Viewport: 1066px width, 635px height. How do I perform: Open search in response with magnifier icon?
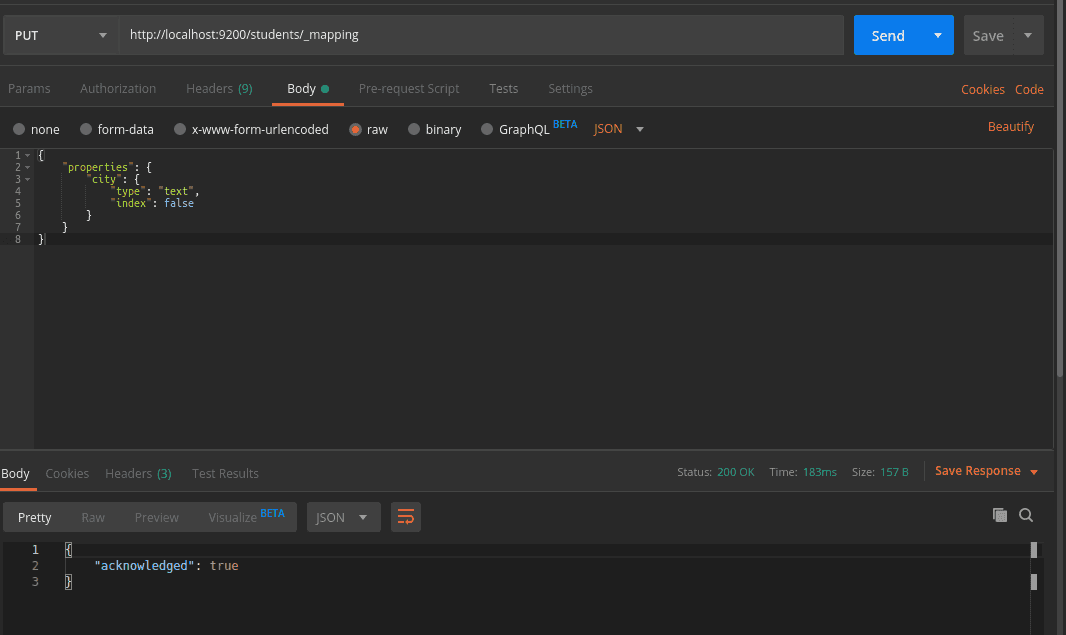(1026, 515)
